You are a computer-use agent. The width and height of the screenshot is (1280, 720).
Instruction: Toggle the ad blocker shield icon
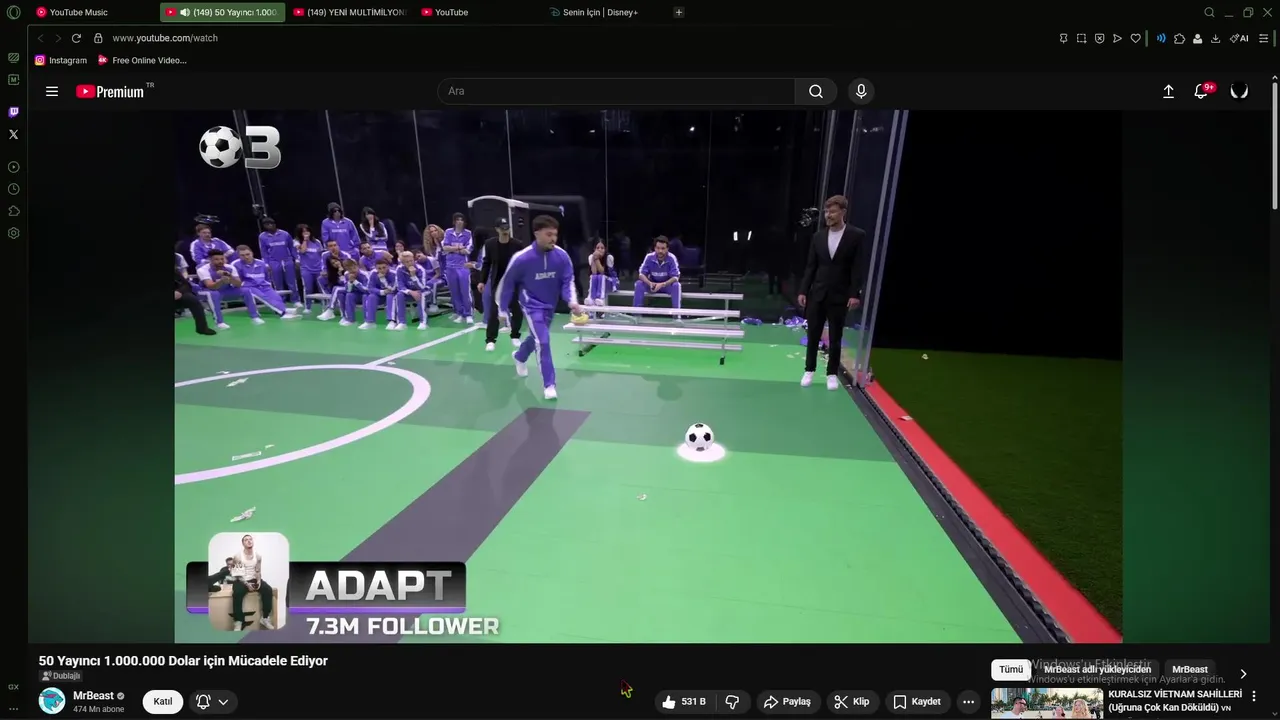point(1099,38)
